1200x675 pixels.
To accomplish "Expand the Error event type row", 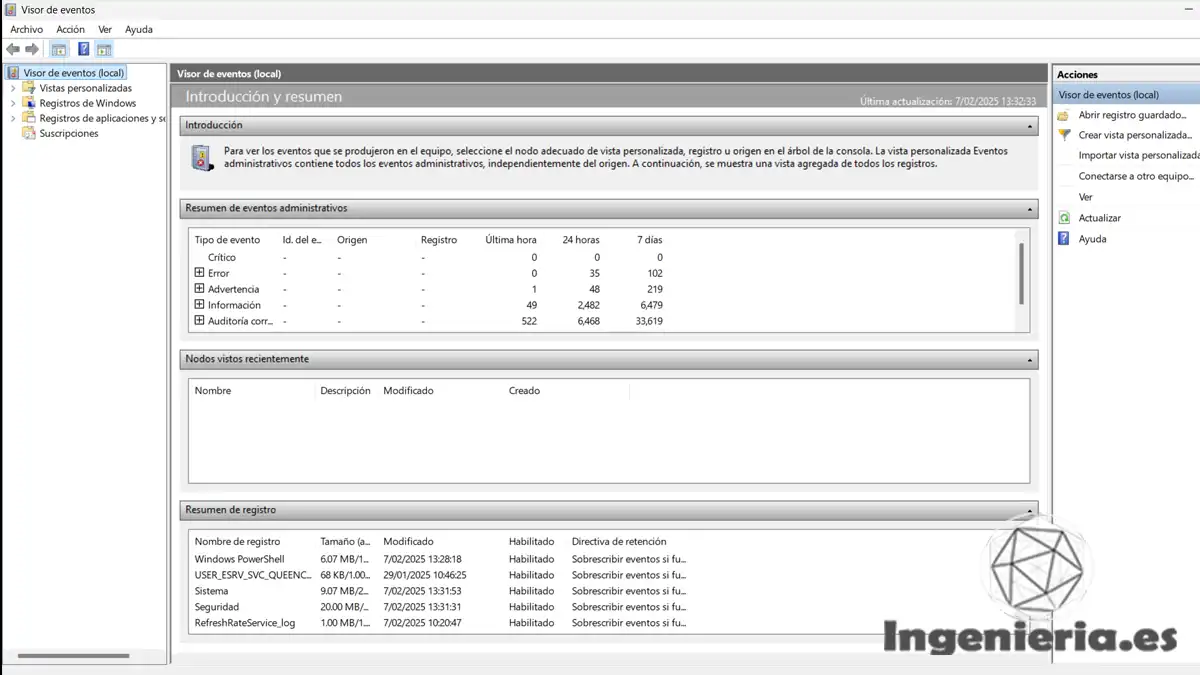I will coord(199,273).
